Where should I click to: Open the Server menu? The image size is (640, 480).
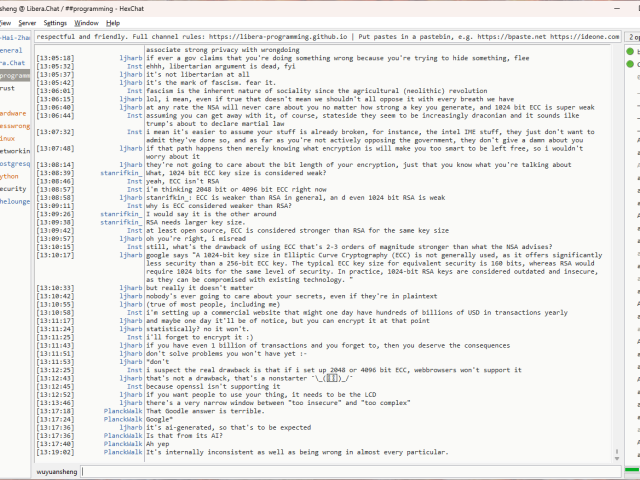27,22
